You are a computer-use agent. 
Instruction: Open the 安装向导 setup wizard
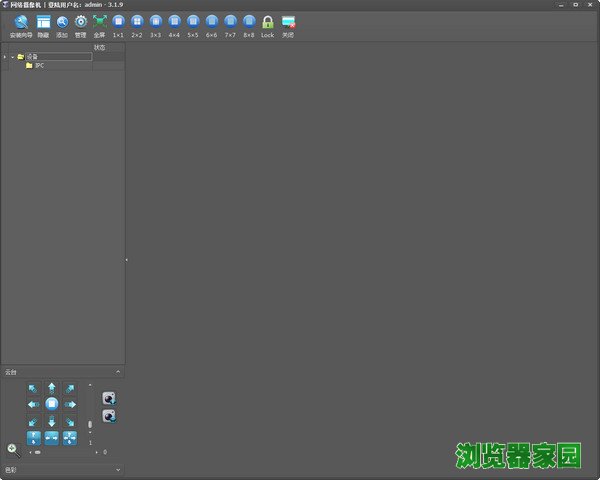point(20,22)
